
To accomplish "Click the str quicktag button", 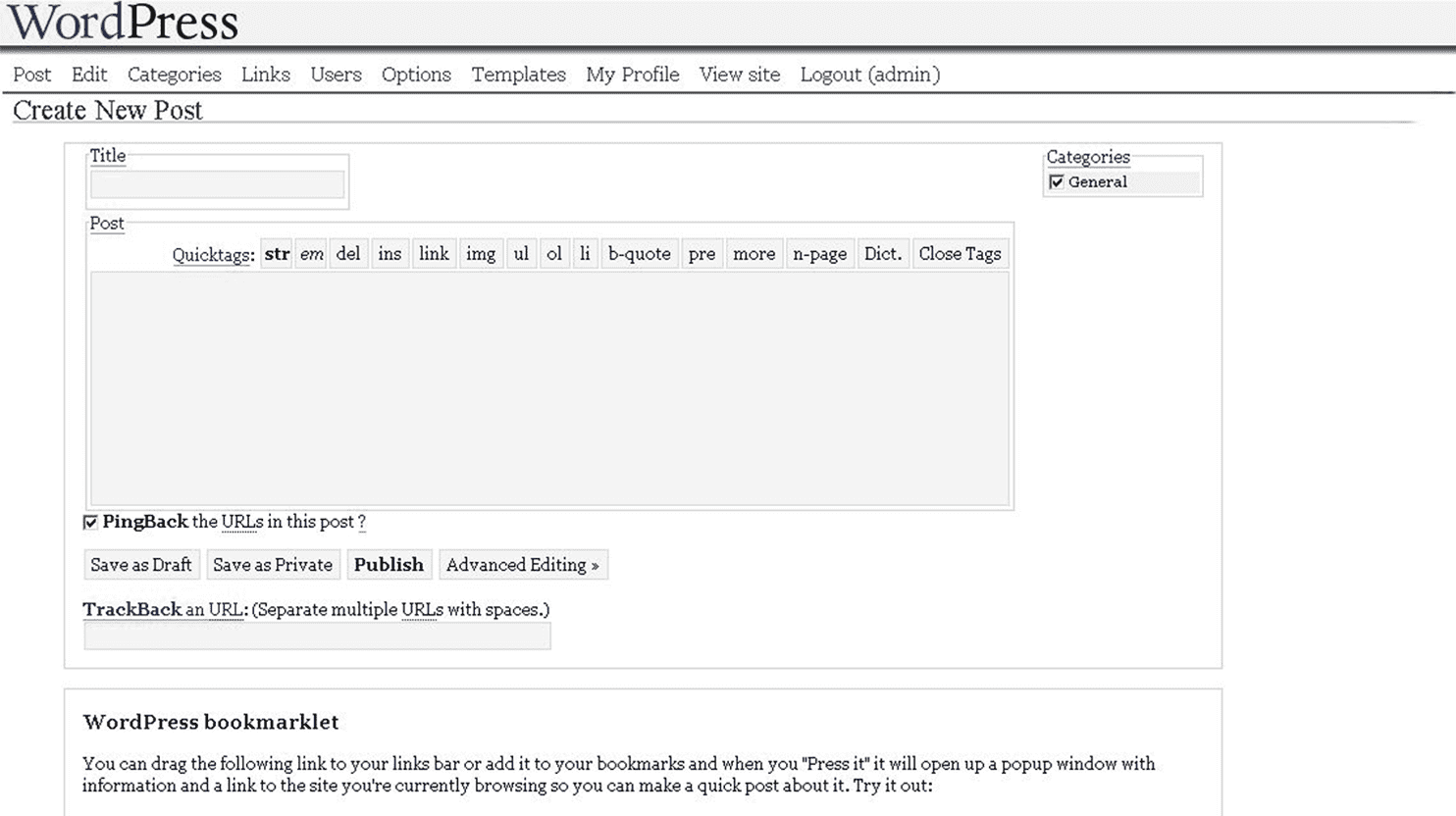I will [277, 254].
